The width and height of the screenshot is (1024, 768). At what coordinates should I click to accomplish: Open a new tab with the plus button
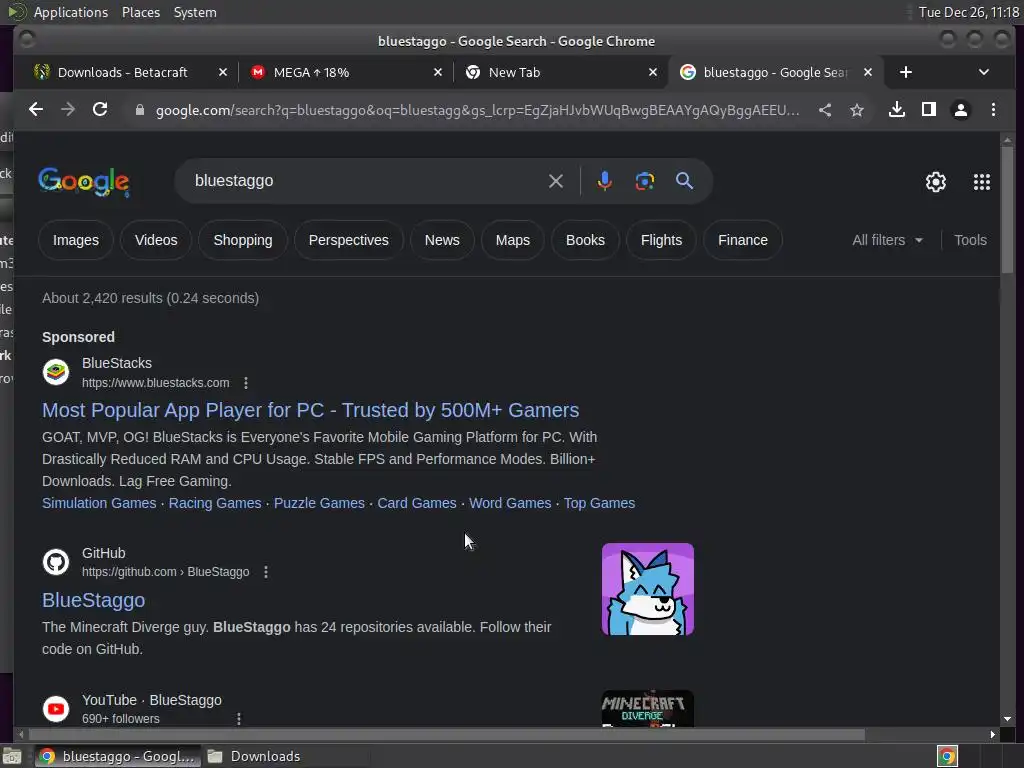point(906,72)
